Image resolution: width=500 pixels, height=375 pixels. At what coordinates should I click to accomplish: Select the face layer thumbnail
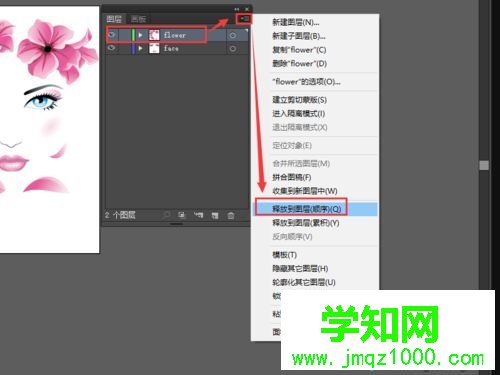click(x=154, y=48)
